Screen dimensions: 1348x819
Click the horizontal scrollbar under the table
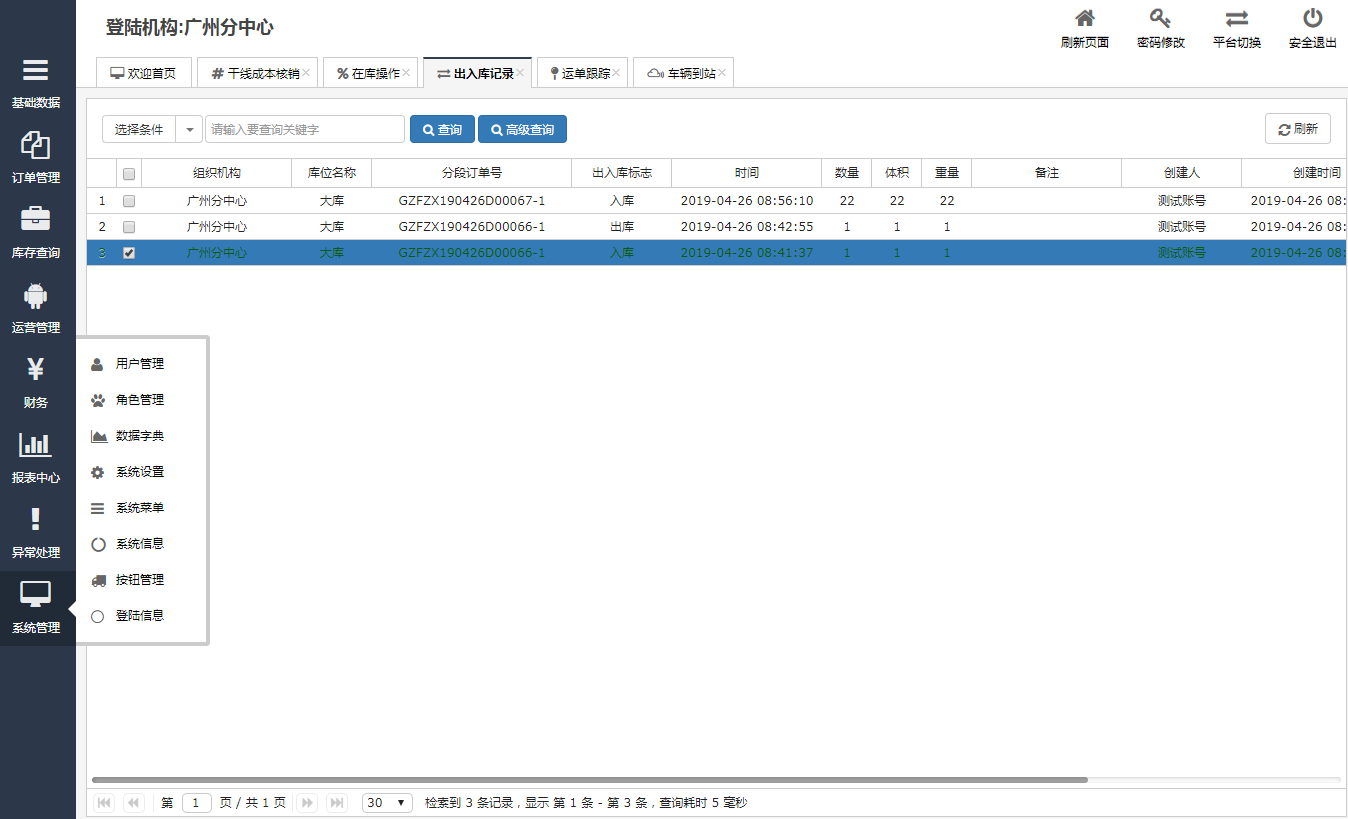(589, 779)
